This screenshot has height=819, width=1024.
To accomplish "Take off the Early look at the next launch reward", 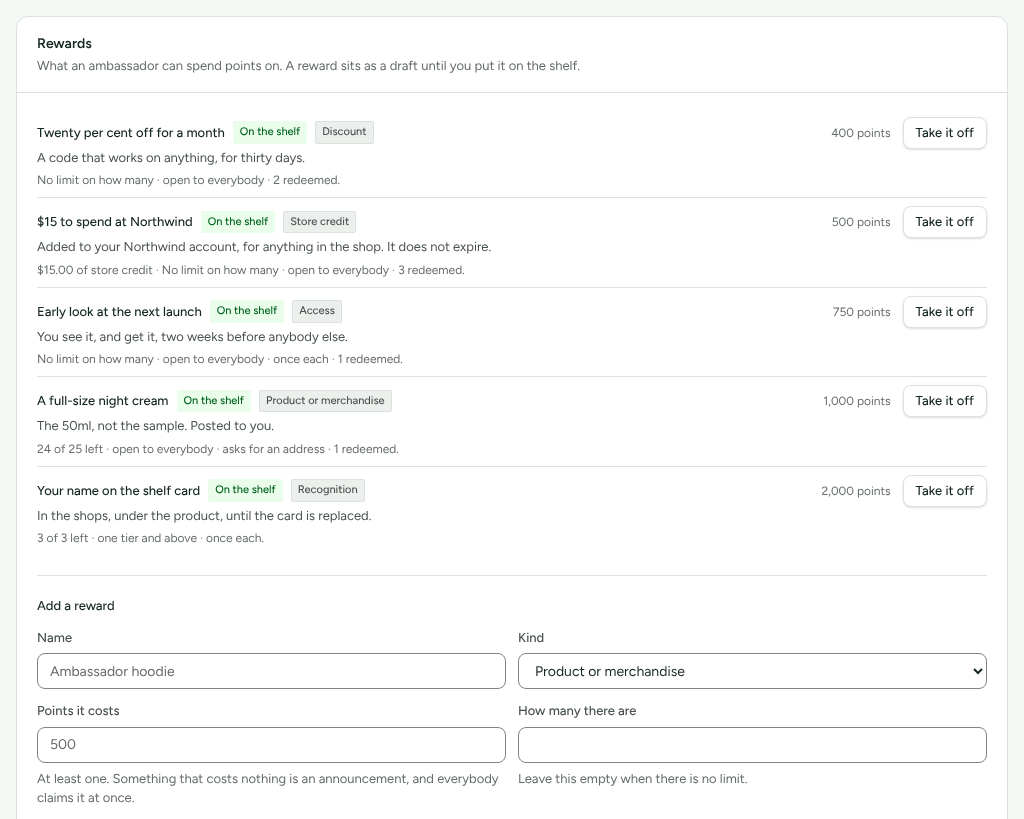I will (944, 312).
